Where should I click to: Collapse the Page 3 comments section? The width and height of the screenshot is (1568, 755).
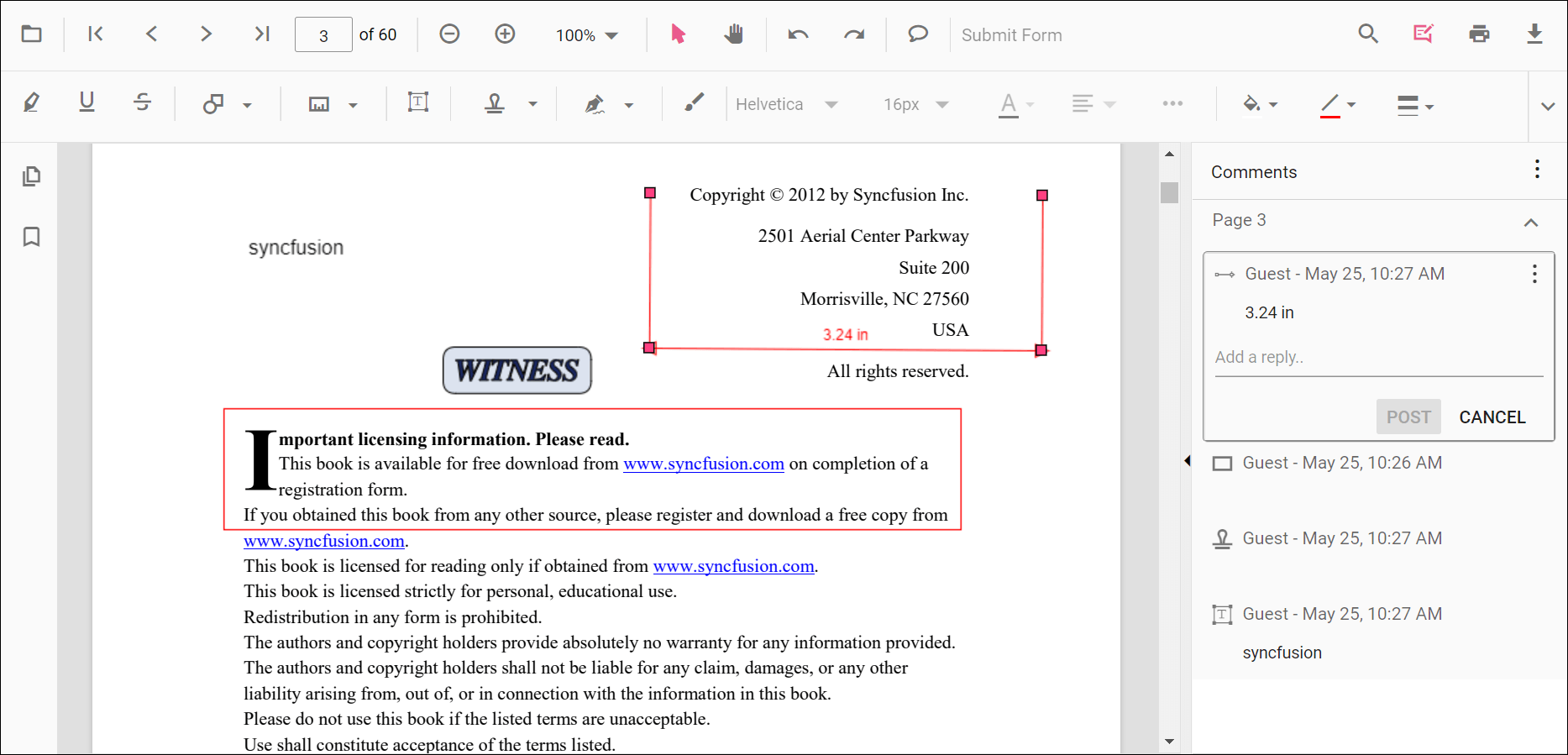[1531, 223]
